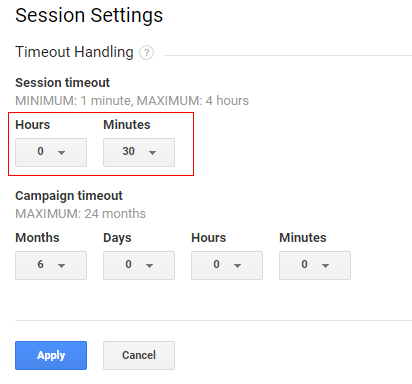
Task: Click the Days column label
Action: coord(117,238)
